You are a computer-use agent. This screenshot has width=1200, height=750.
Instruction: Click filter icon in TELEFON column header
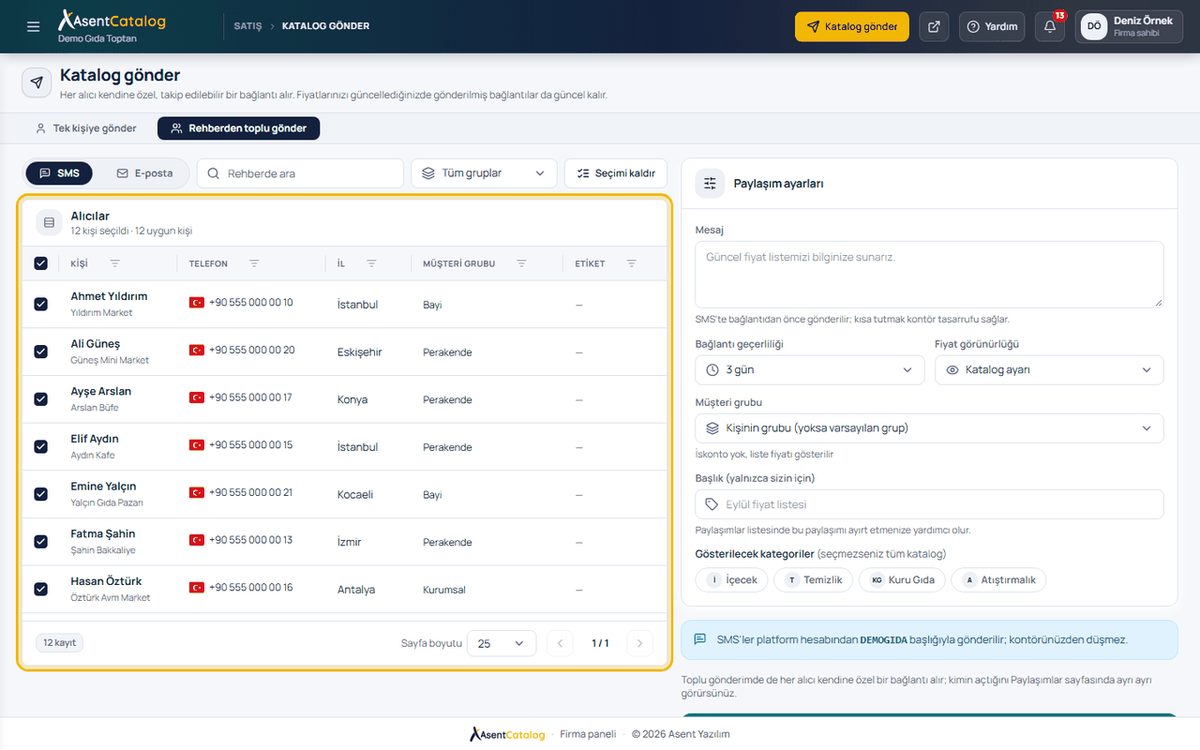(x=254, y=264)
